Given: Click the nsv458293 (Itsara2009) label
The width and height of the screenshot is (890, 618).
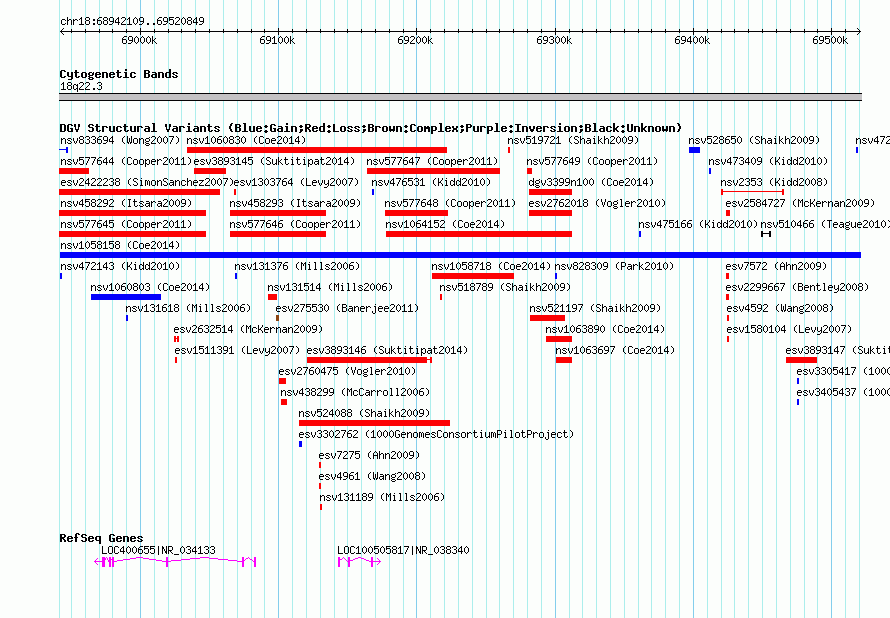Looking at the screenshot, I should point(295,203).
